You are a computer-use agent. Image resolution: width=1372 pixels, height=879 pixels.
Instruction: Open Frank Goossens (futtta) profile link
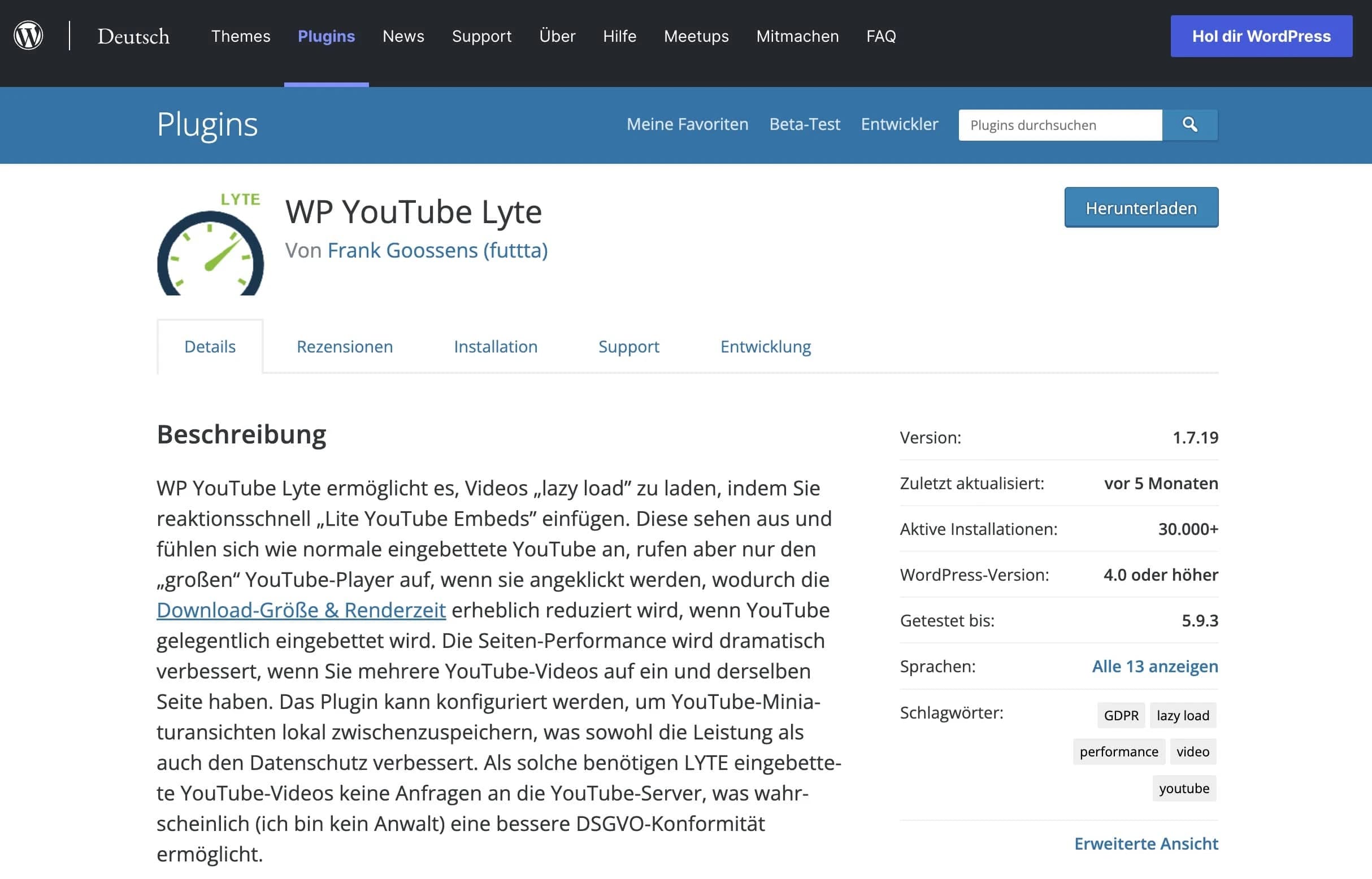[437, 250]
